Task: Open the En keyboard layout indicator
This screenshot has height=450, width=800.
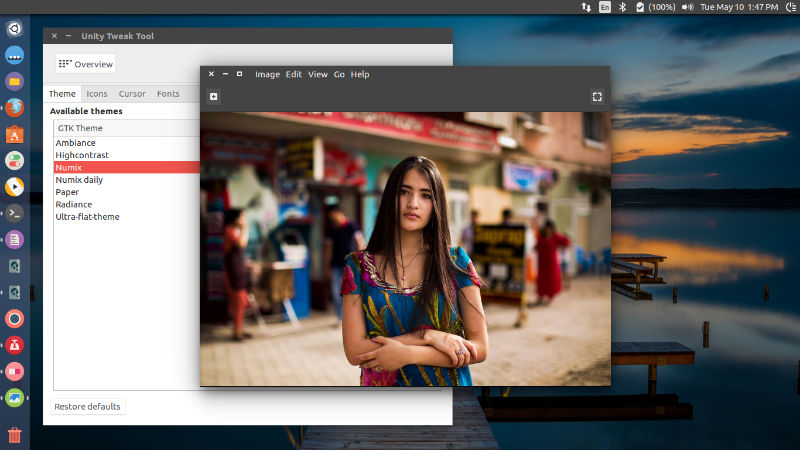Action: tap(604, 7)
